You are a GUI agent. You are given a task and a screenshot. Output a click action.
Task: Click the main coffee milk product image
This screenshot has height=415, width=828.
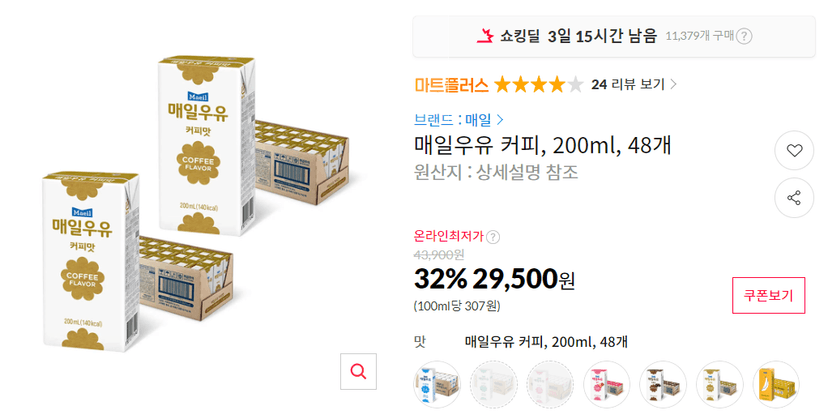195,204
